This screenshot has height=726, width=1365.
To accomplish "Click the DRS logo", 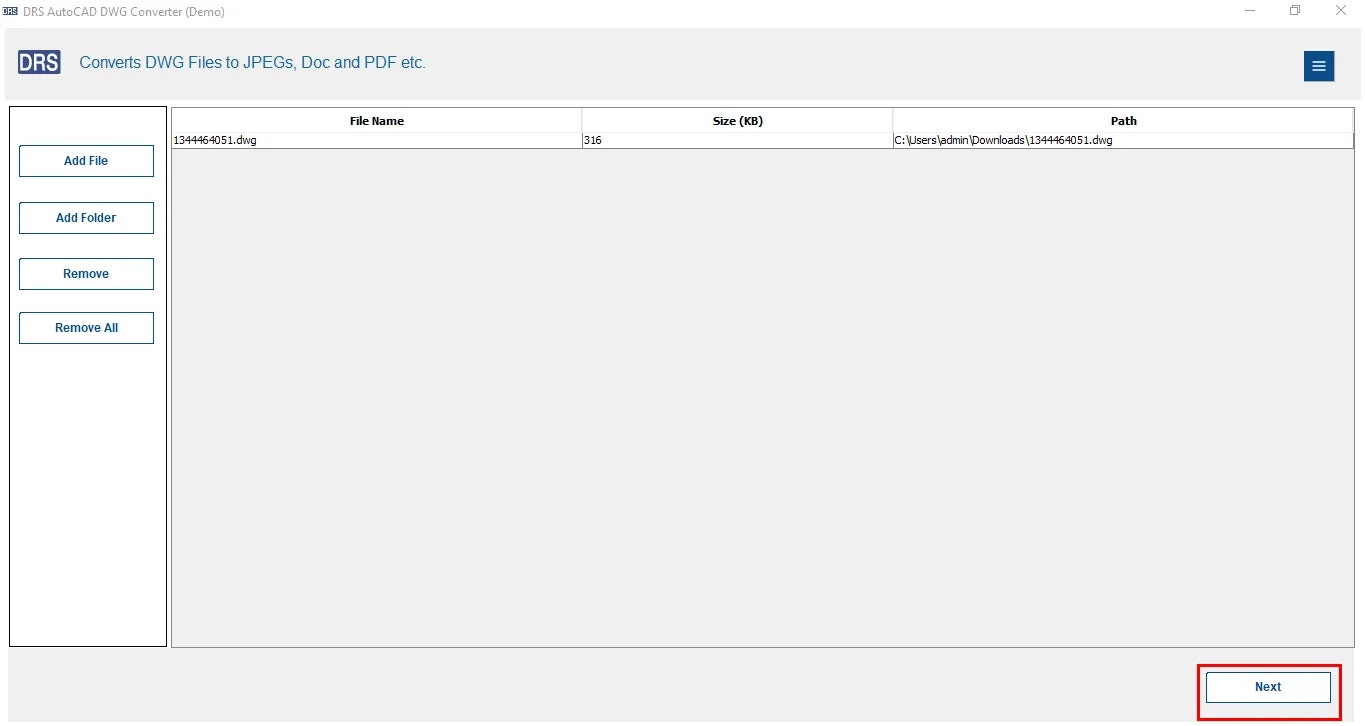I will [38, 61].
